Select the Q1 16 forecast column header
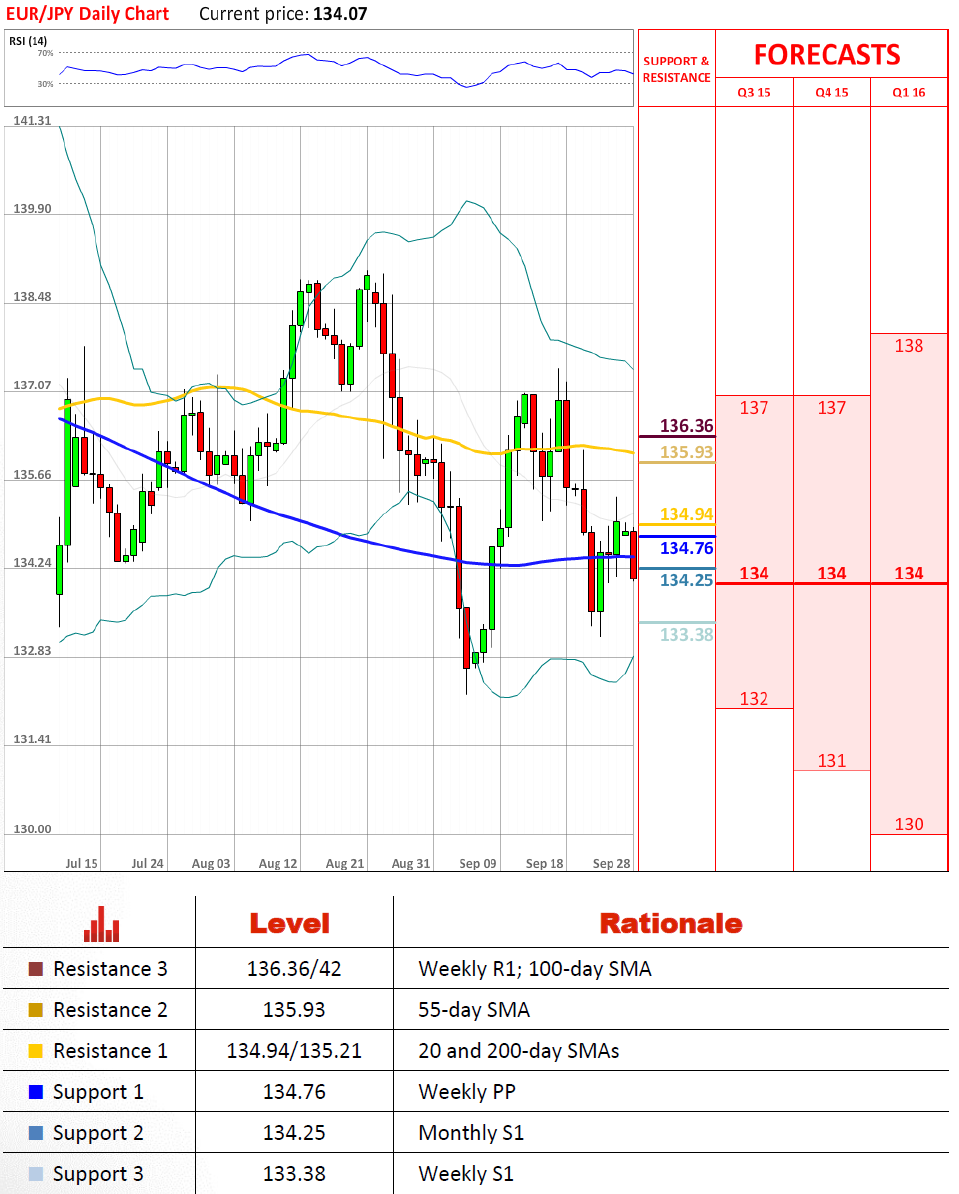 pos(909,92)
